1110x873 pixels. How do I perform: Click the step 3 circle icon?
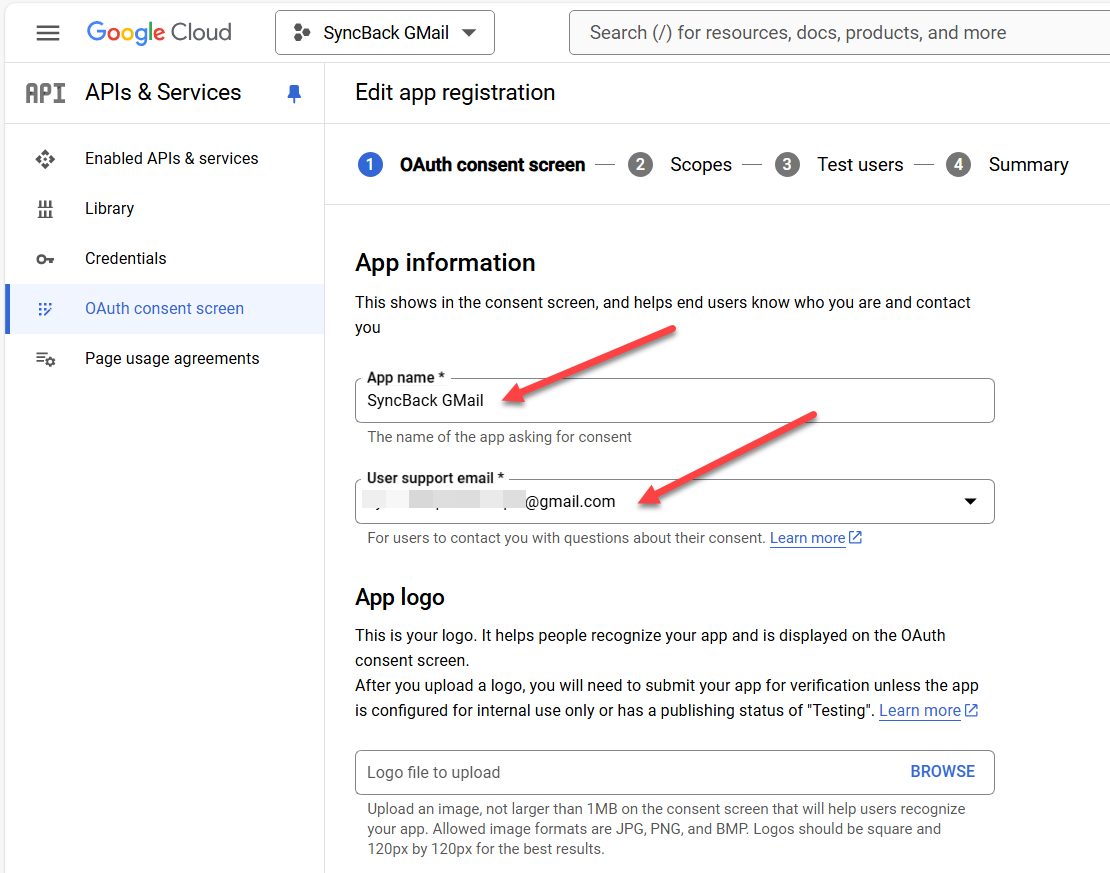(787, 164)
